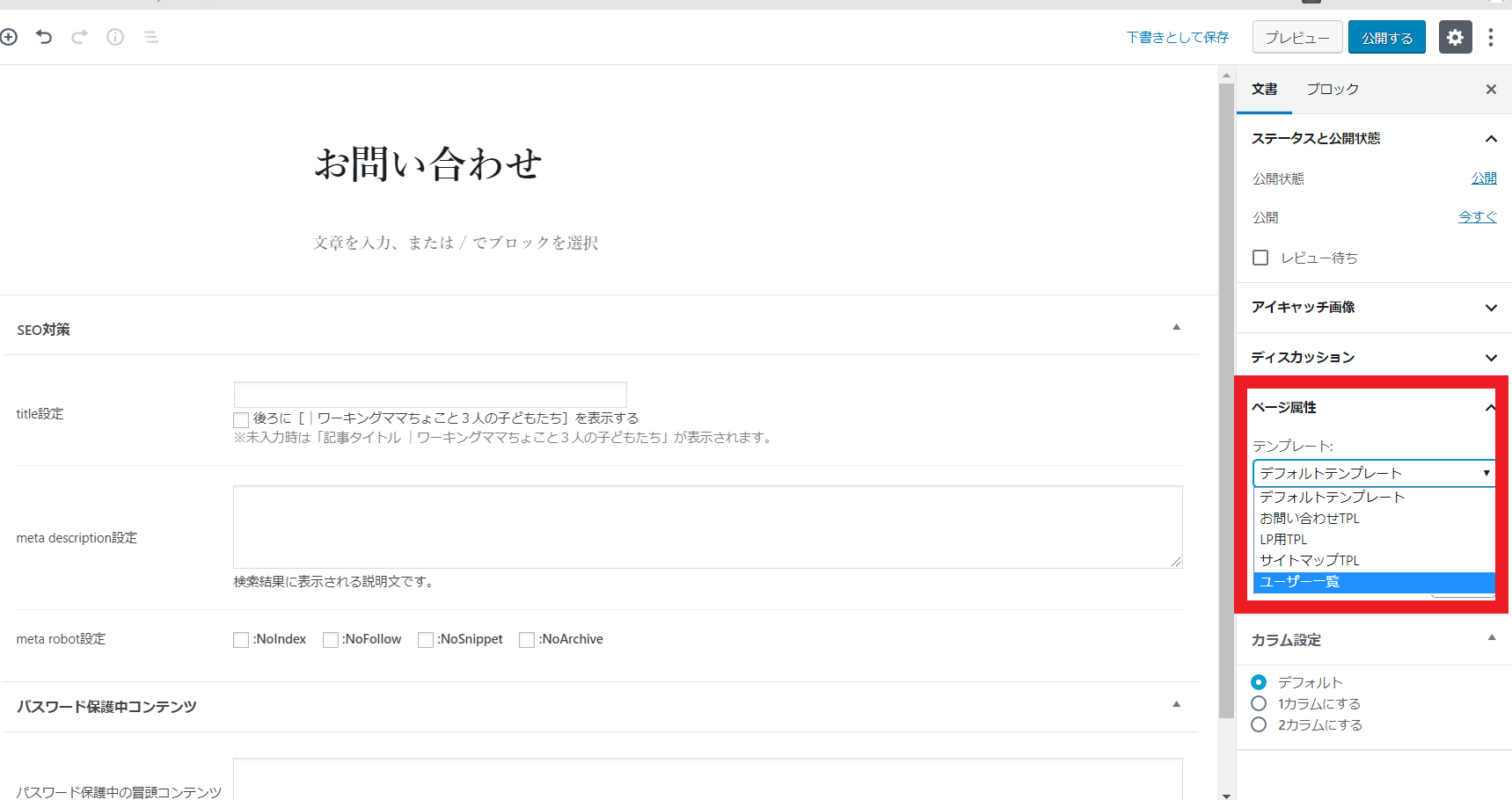Open the content structure info icon

point(115,37)
